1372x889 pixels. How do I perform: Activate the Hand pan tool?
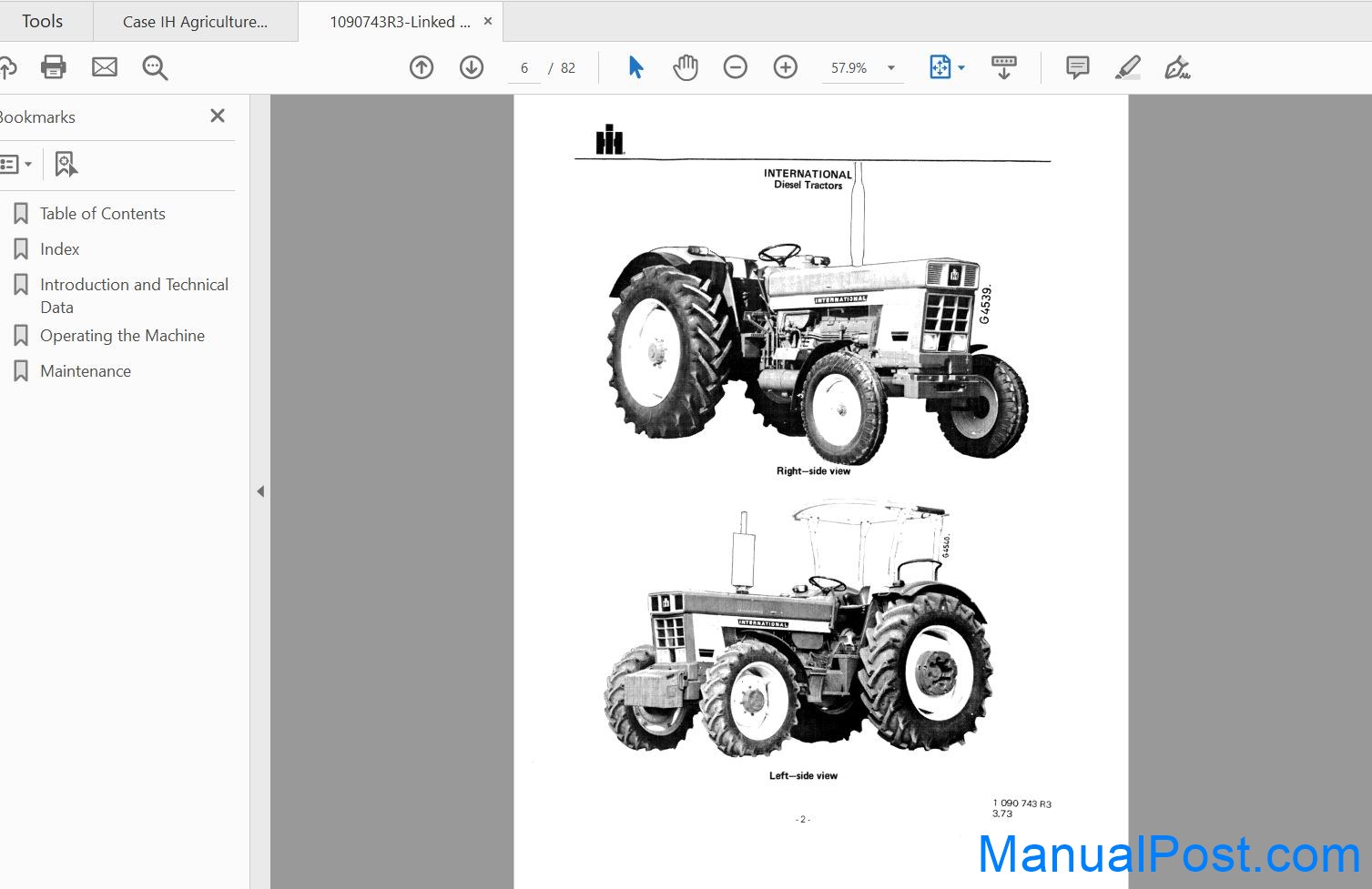(686, 67)
